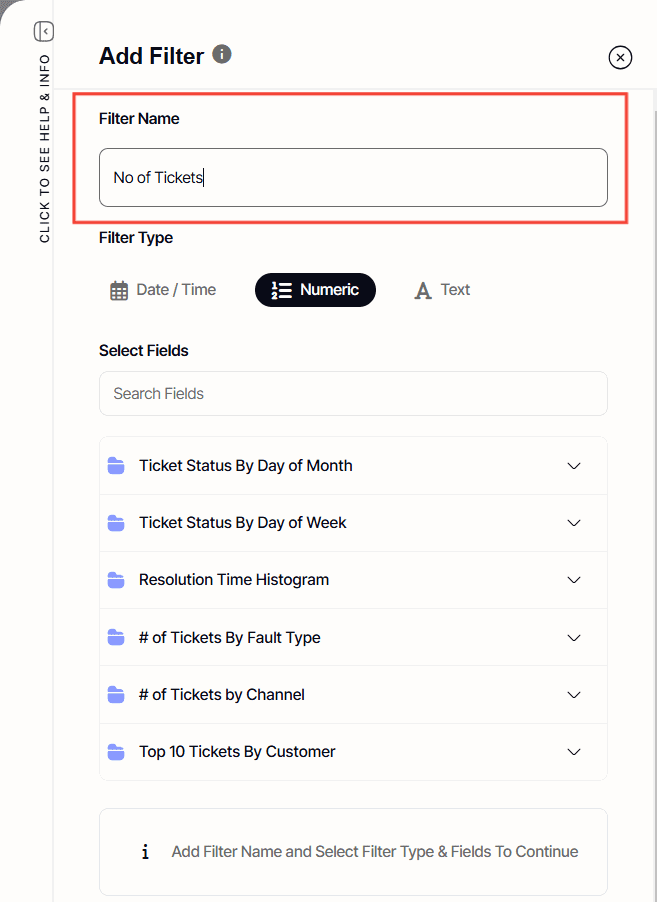Click the Top 10 Tickets By Customer folder icon
Image resolution: width=657 pixels, height=902 pixels.
[x=116, y=752]
